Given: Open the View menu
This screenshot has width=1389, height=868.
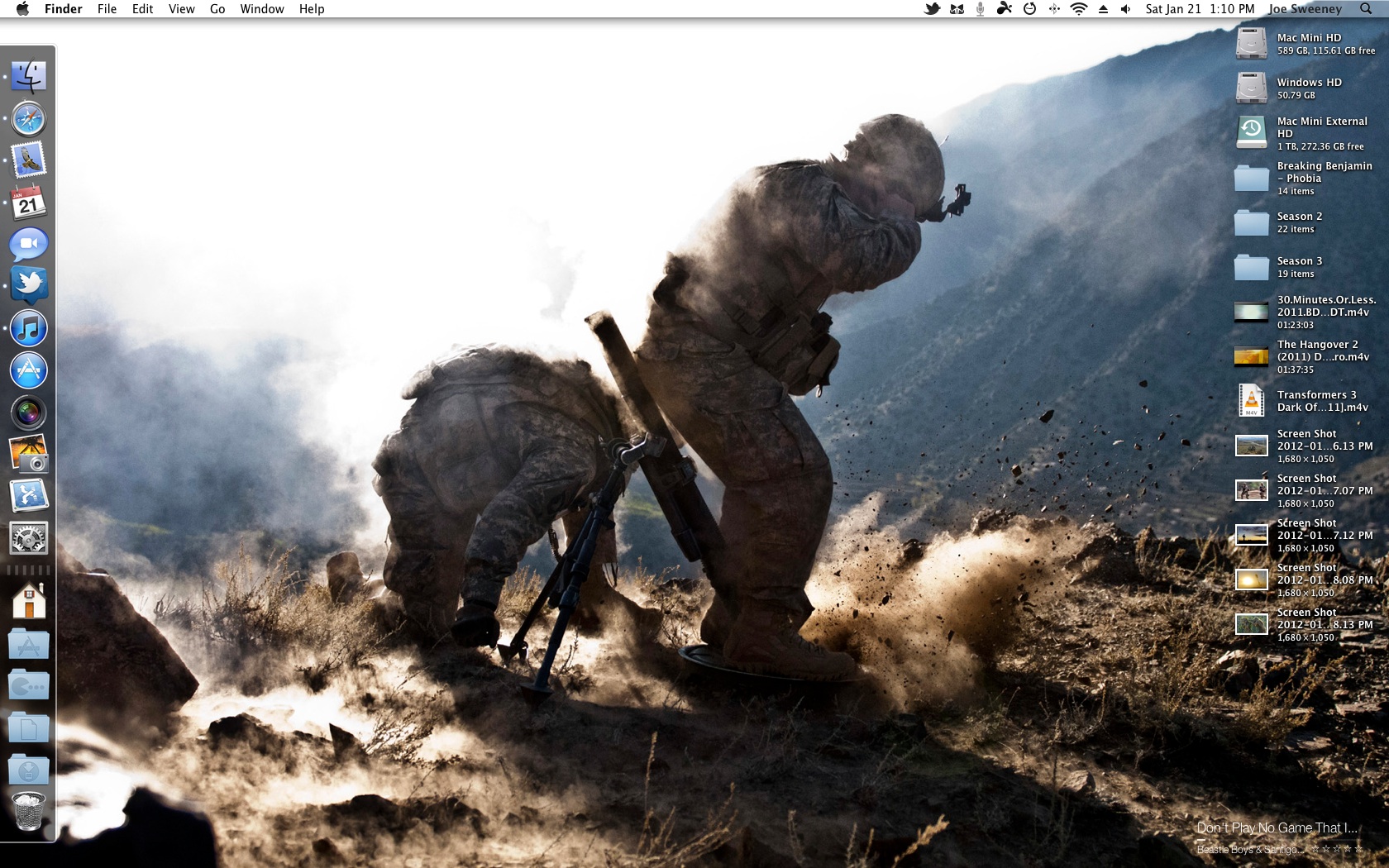Looking at the screenshot, I should tap(181, 9).
